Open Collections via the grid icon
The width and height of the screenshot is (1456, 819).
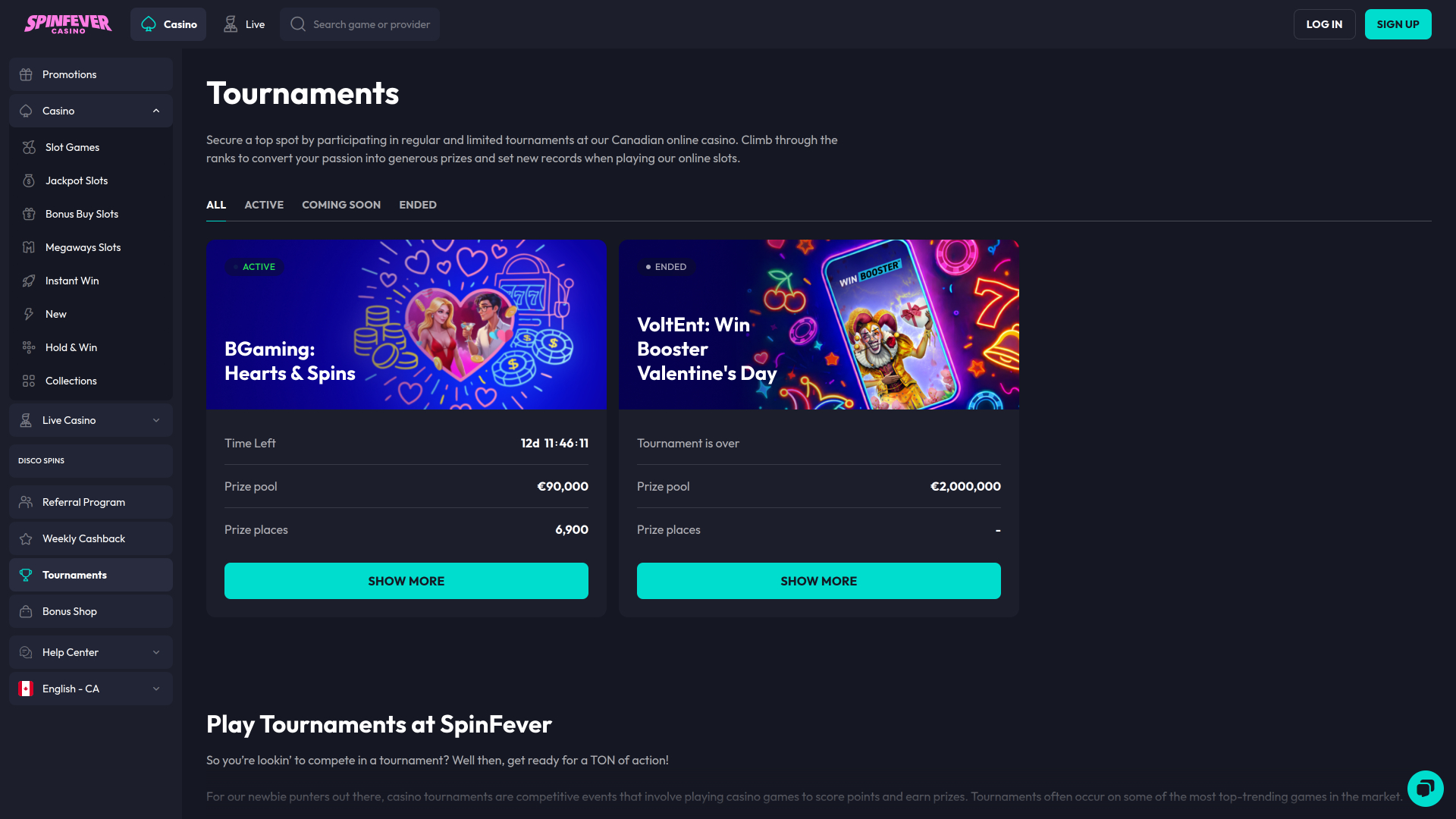tap(29, 381)
